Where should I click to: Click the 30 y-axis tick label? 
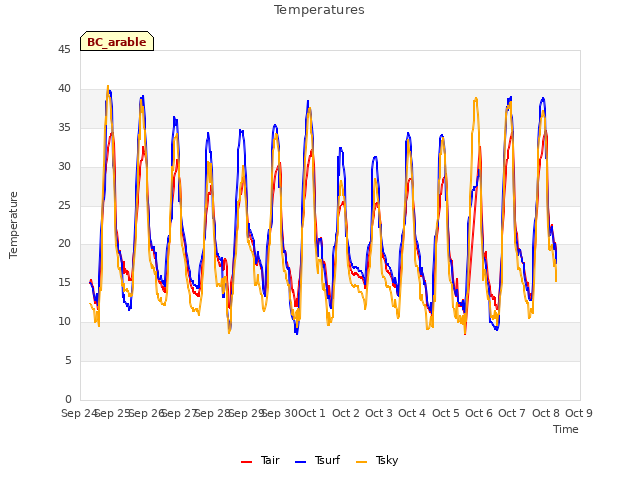click(x=64, y=167)
